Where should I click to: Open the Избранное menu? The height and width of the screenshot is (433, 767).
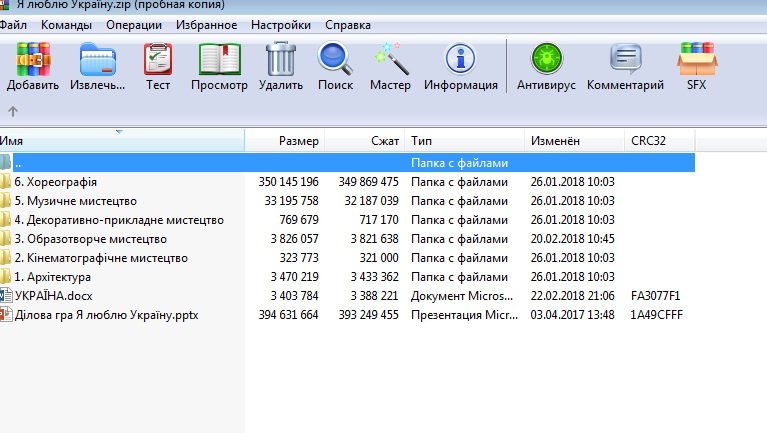coord(206,25)
